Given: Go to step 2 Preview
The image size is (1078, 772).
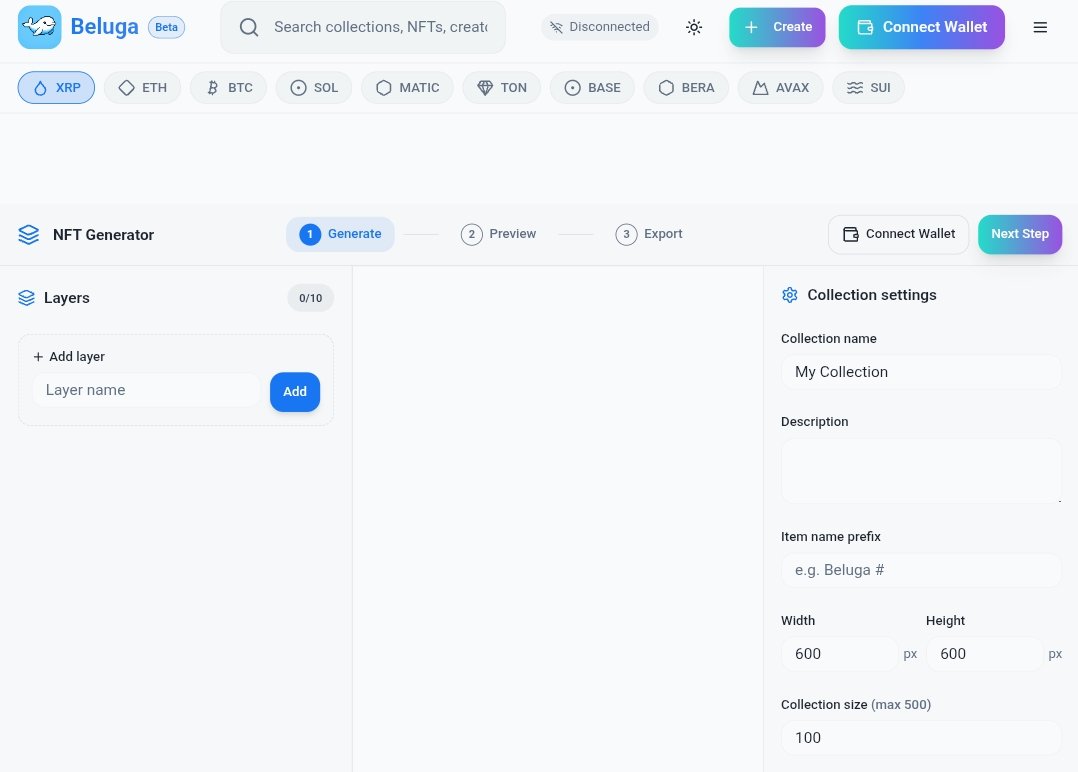Looking at the screenshot, I should click(498, 234).
